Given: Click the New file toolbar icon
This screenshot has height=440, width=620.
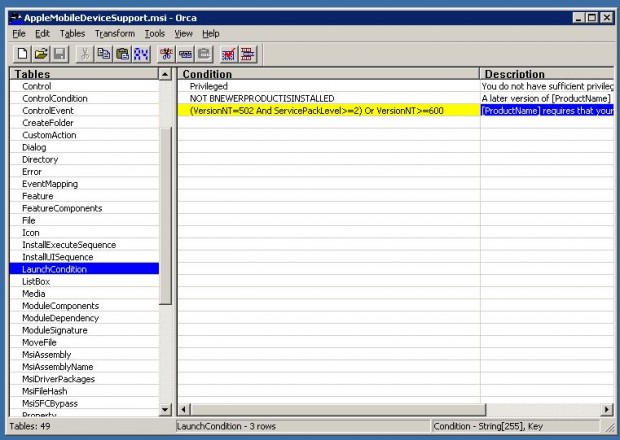Looking at the screenshot, I should point(21,53).
